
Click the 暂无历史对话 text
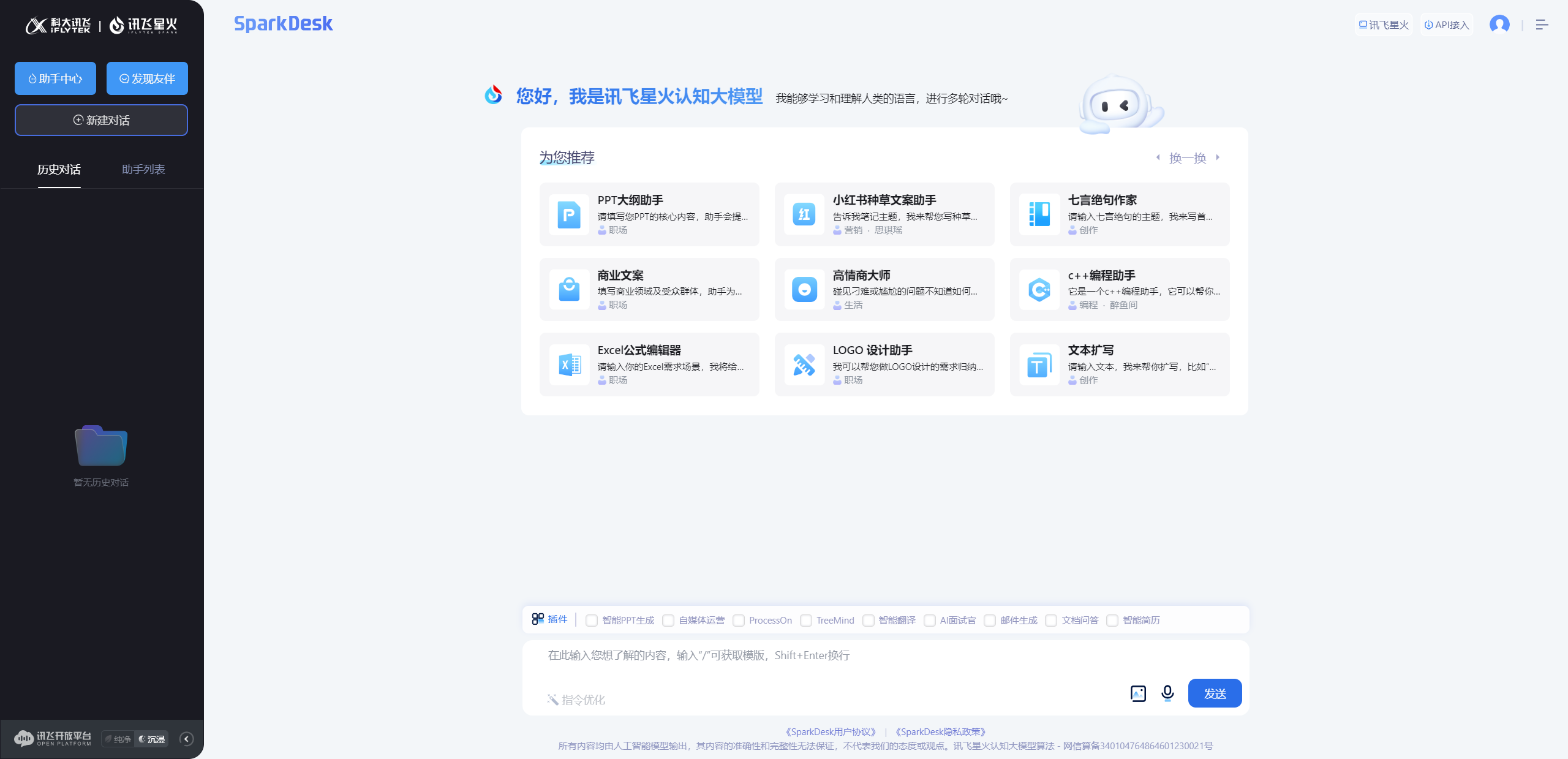pyautogui.click(x=101, y=482)
